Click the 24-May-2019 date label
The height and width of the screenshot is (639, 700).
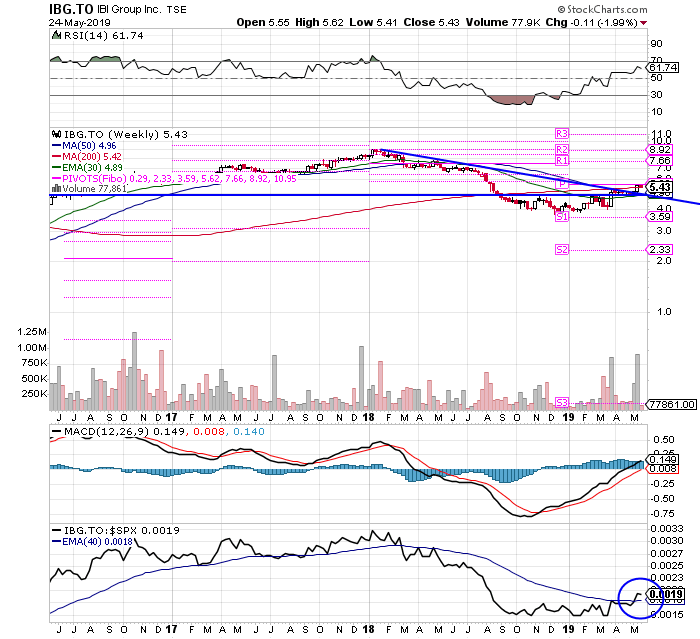tap(79, 22)
